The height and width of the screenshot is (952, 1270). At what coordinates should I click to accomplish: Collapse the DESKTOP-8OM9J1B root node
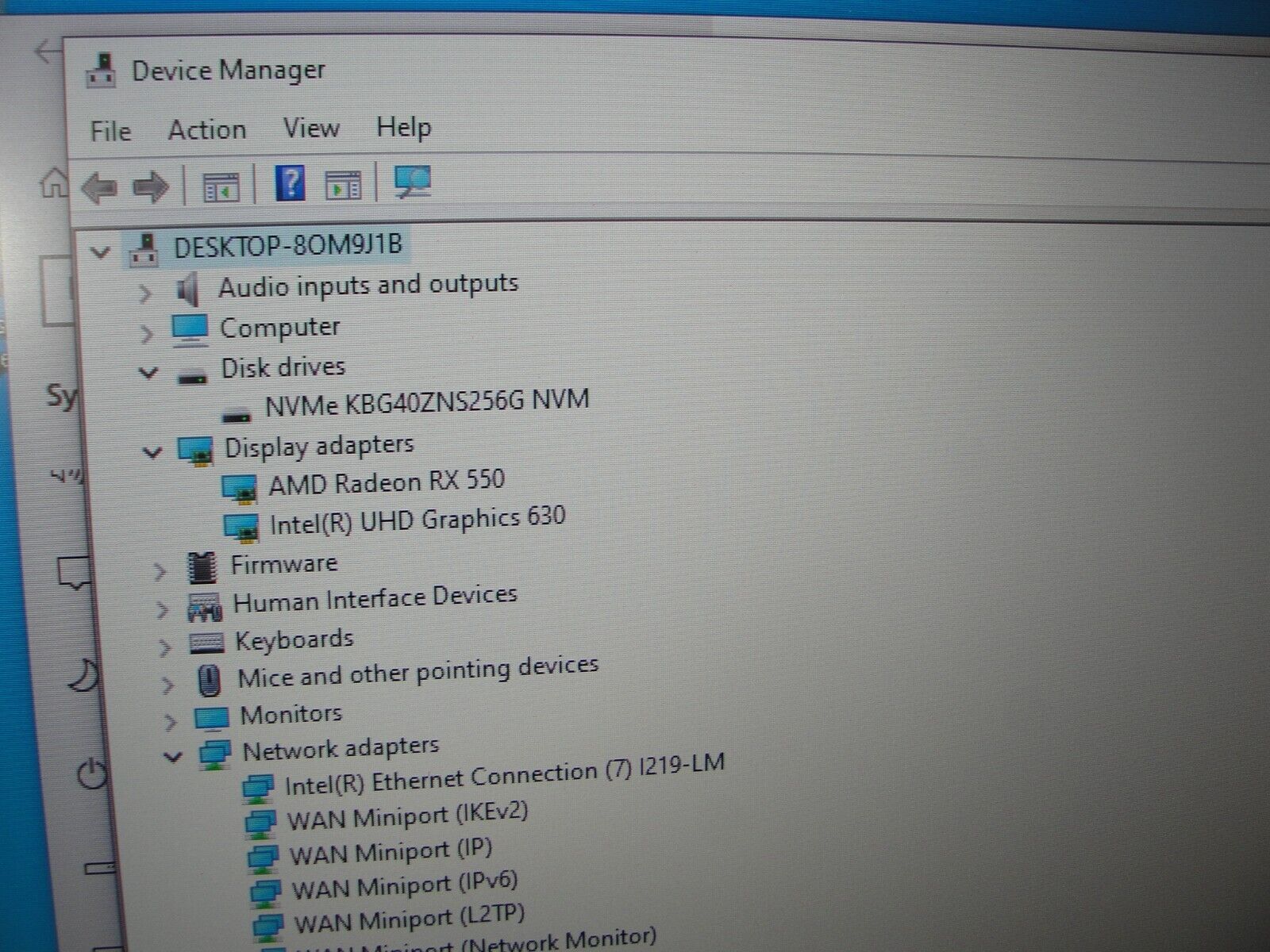(100, 253)
